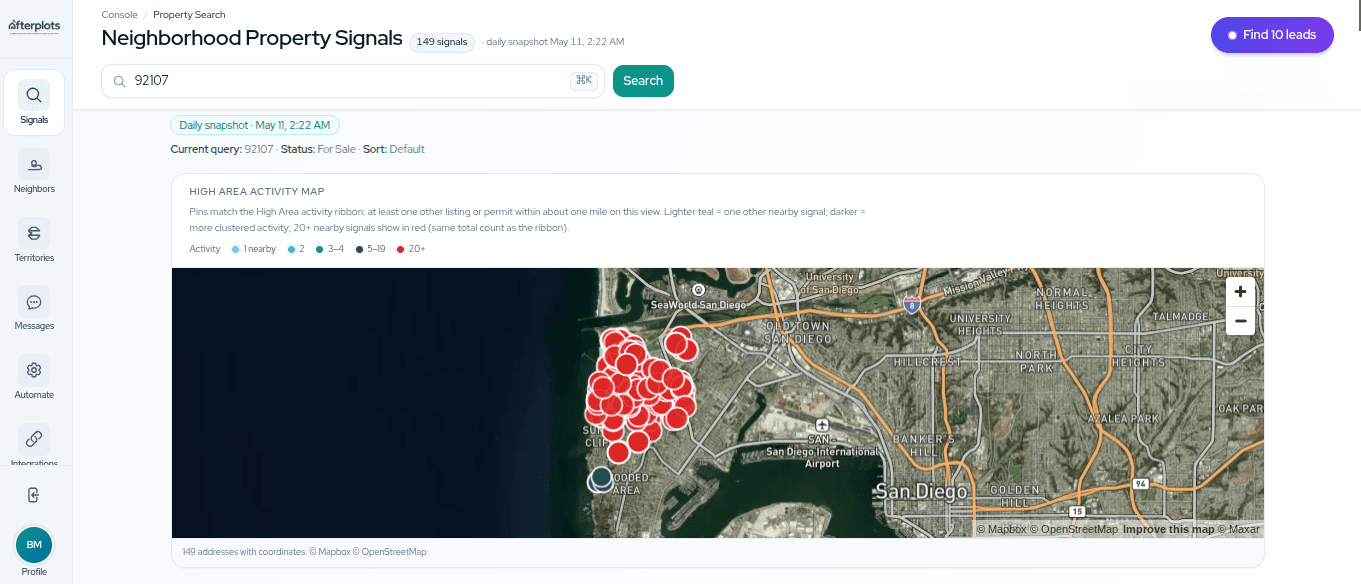The width and height of the screenshot is (1361, 584).
Task: Open the Signals sidebar section
Action: tap(34, 103)
